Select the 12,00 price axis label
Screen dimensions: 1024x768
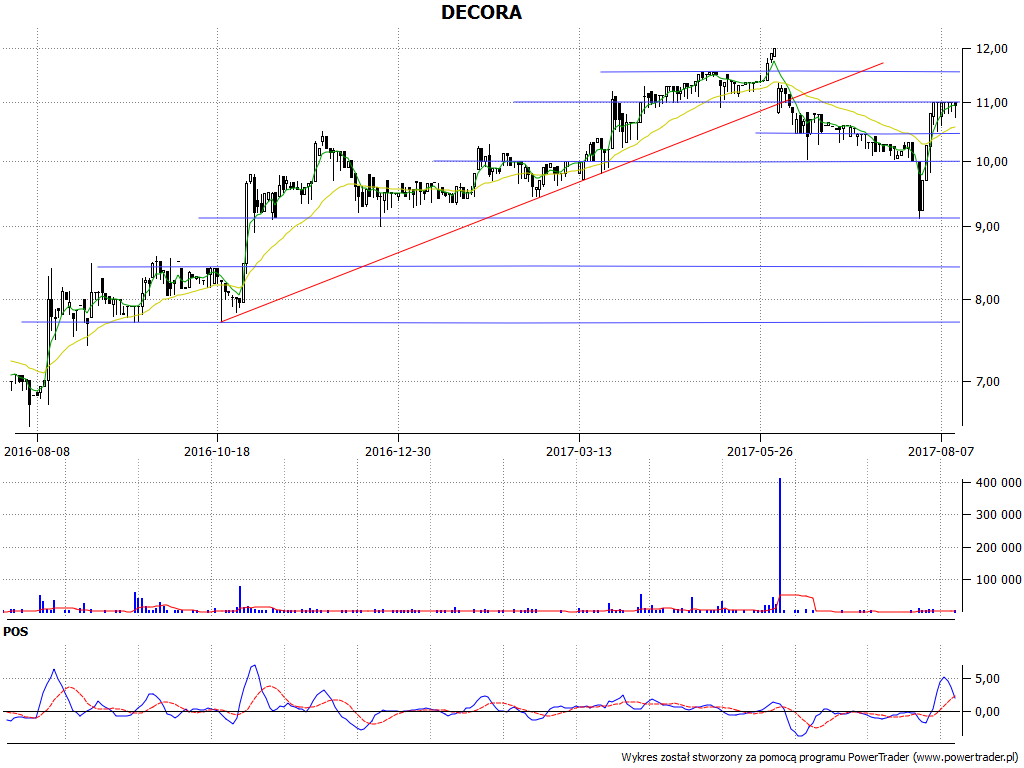[991, 49]
